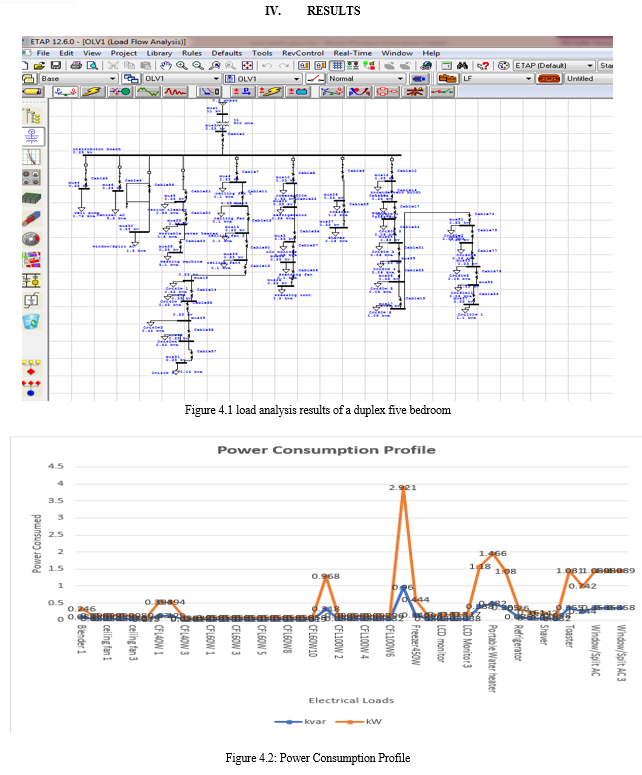Click the red diamond scenario wizard icon

point(32,368)
